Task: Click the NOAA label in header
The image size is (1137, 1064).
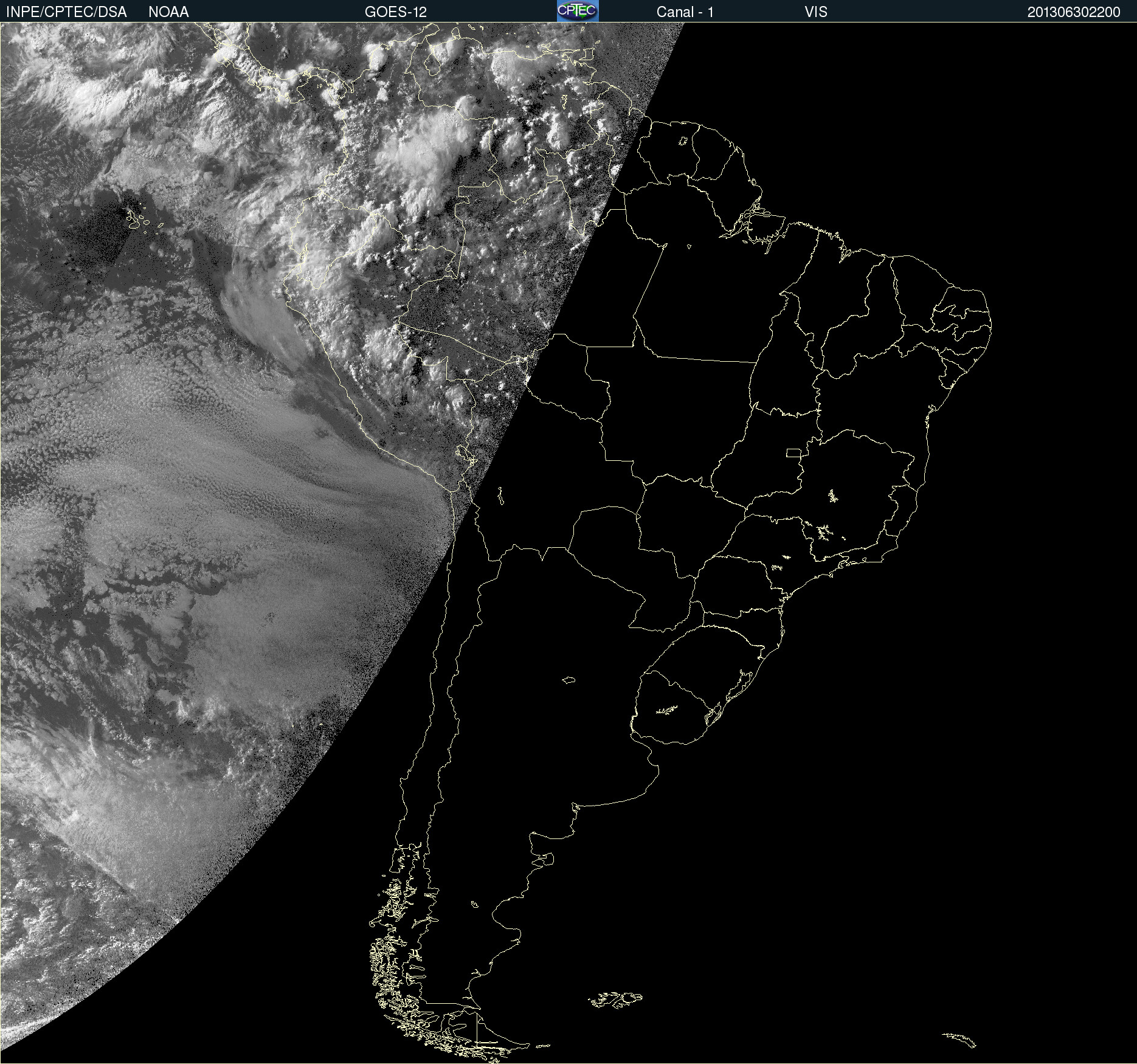Action: coord(168,12)
